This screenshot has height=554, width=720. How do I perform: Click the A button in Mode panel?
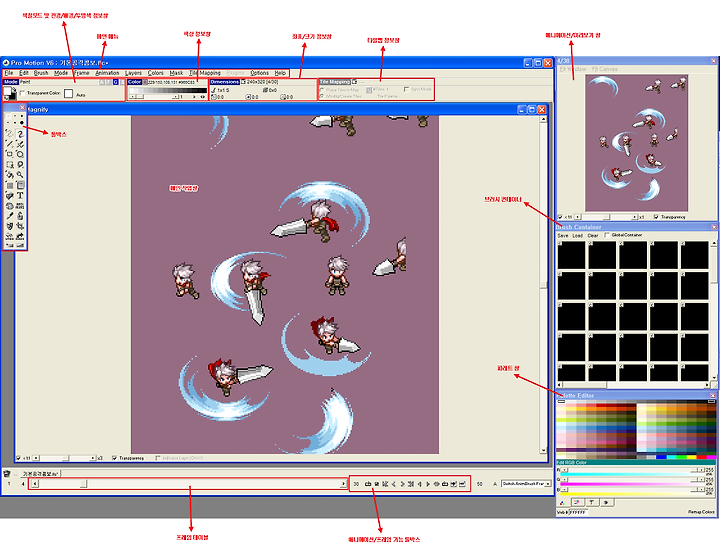pyautogui.click(x=102, y=82)
